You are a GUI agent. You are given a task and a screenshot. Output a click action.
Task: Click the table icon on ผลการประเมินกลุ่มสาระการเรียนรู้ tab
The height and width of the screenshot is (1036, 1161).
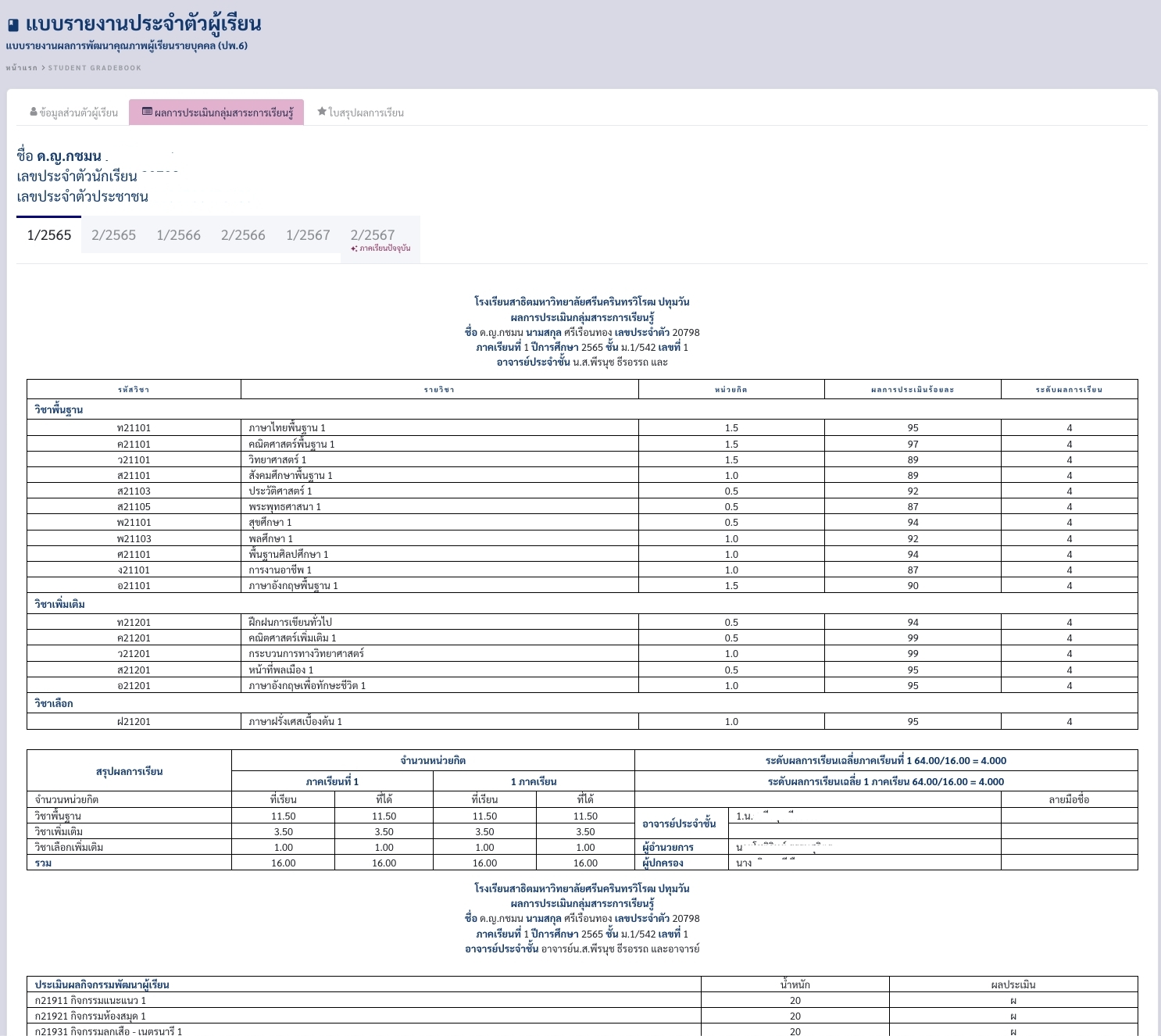[147, 112]
